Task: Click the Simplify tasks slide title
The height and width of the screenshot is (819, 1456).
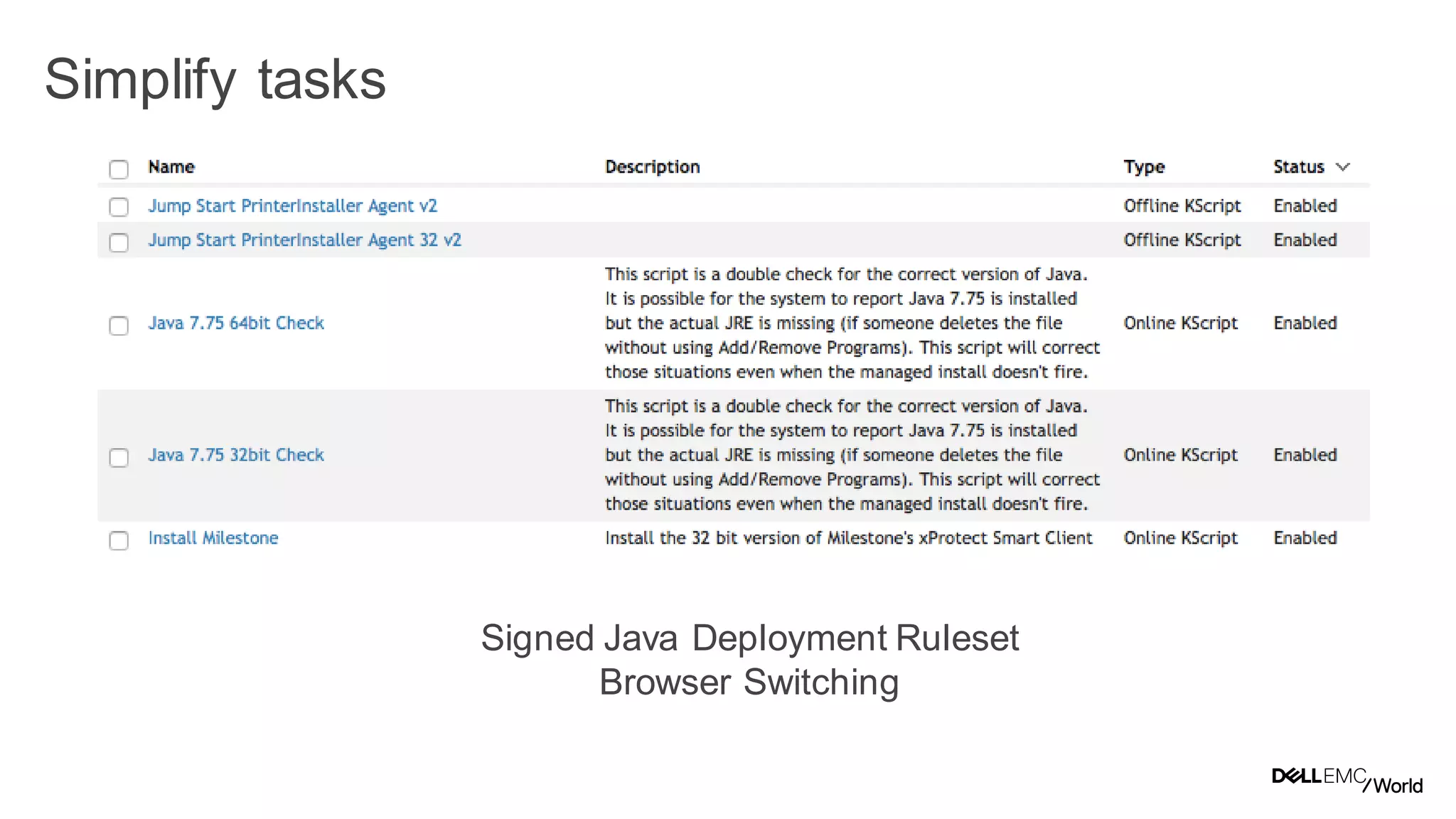Action: point(215,81)
